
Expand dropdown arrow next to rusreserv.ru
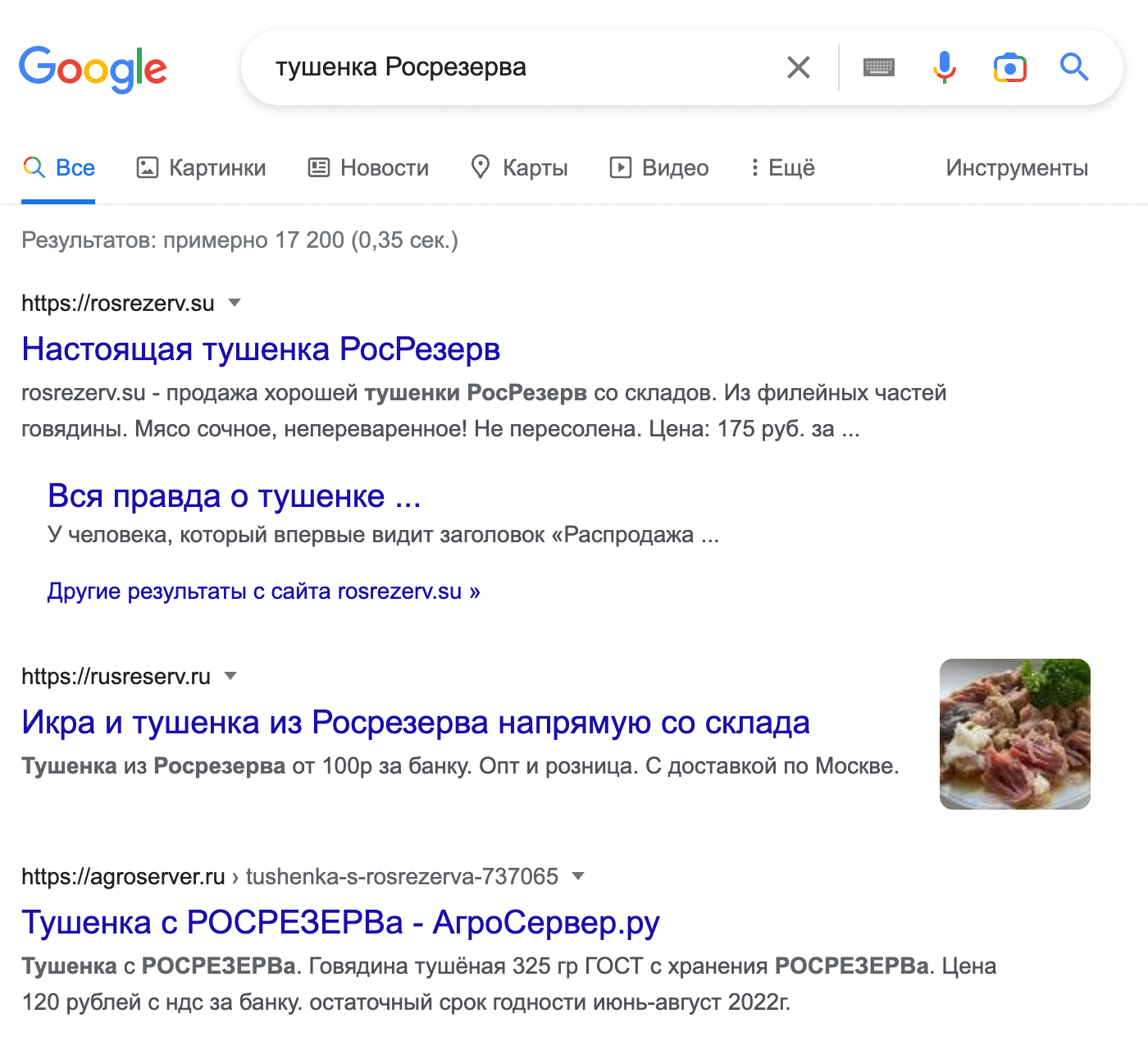tap(230, 676)
